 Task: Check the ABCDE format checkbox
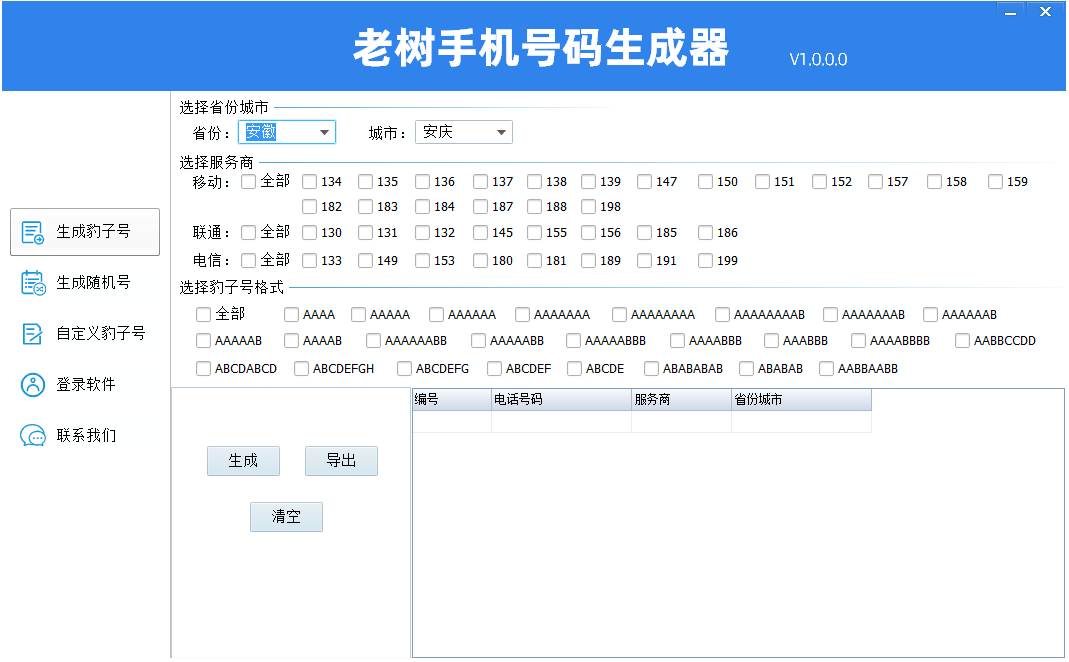pos(574,370)
